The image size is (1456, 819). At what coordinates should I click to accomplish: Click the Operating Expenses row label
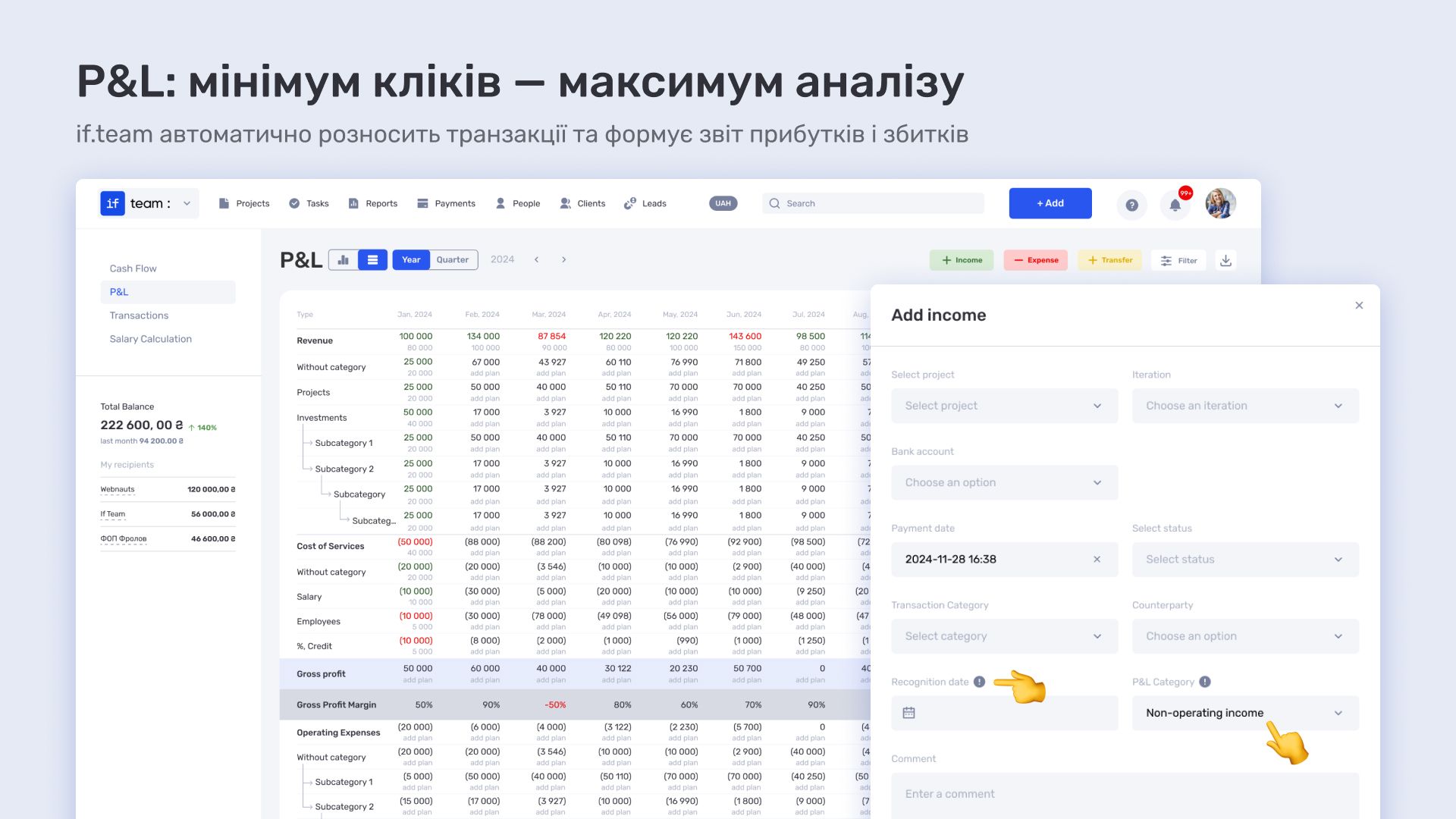pos(338,733)
